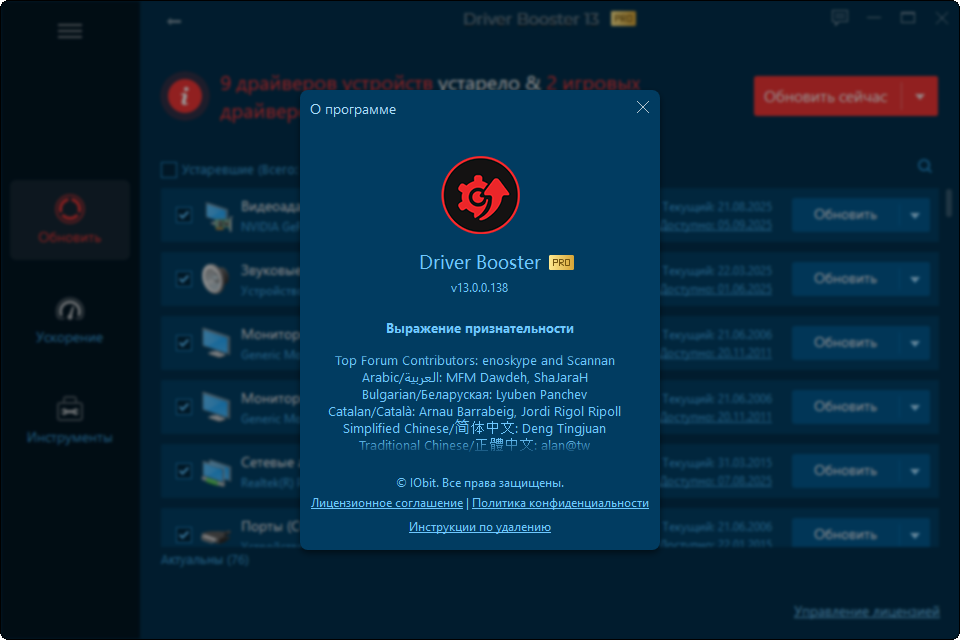
Task: Click the Catalan/Català translators line
Action: coord(474,412)
